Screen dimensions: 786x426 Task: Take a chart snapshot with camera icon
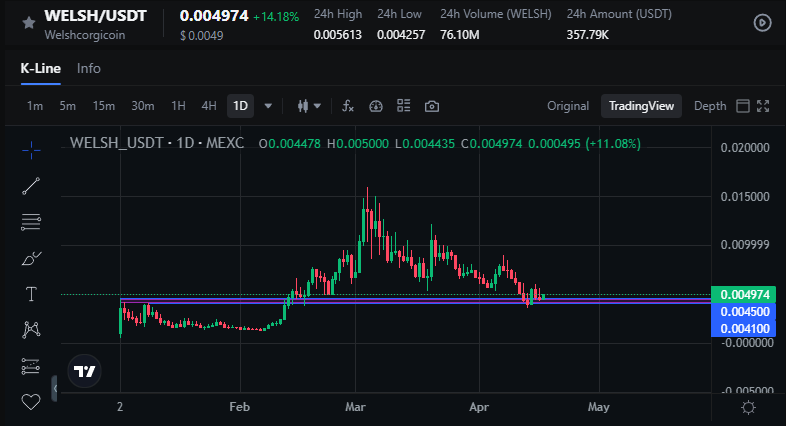click(432, 106)
